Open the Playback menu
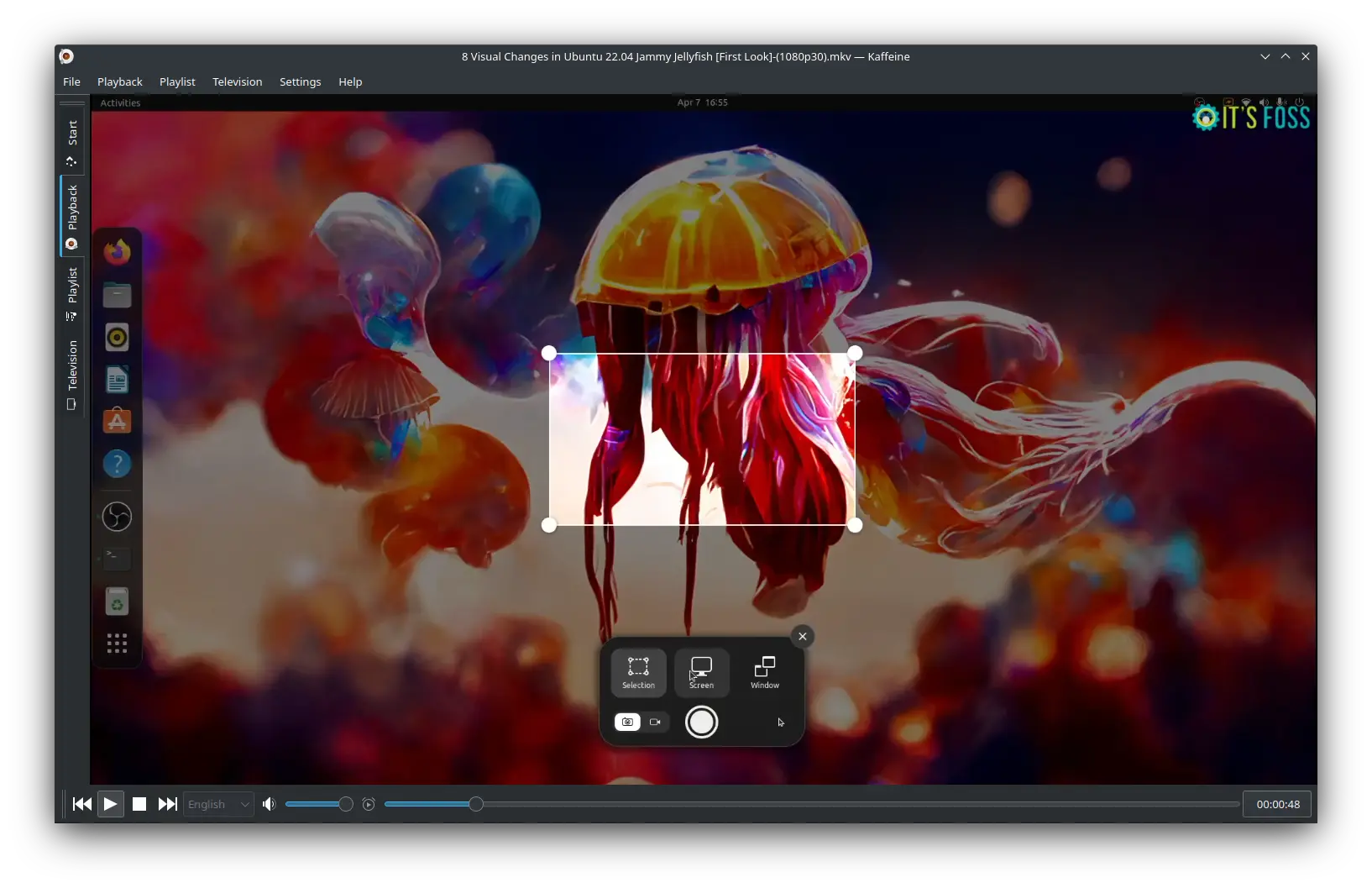 pos(119,81)
